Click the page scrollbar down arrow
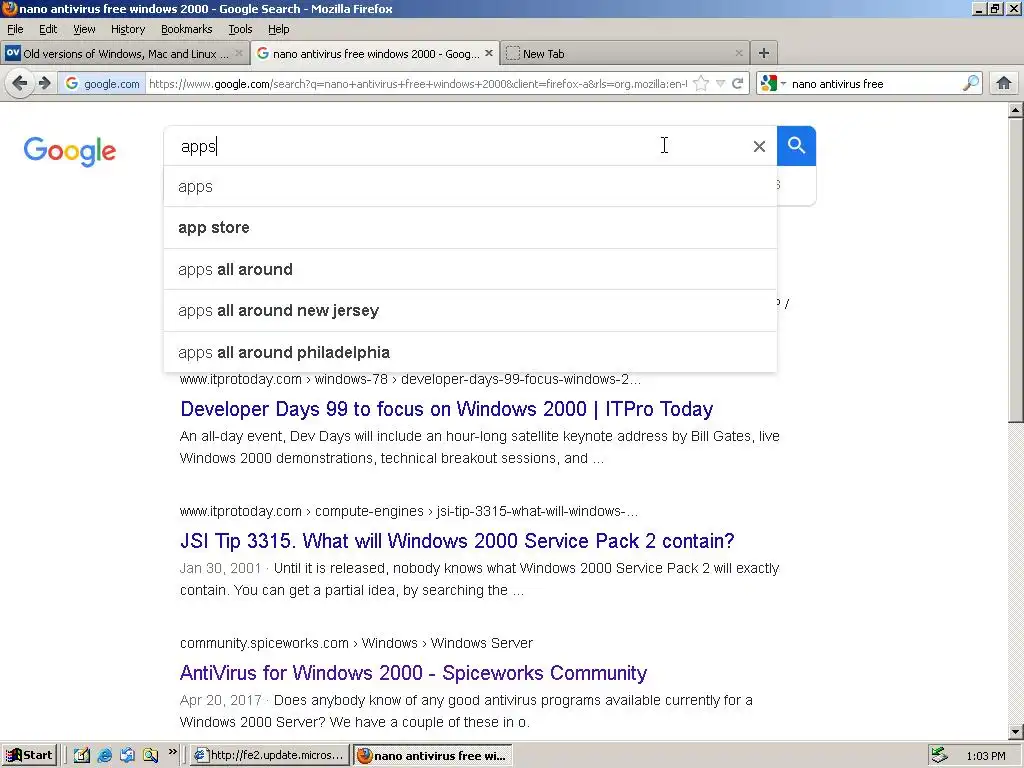The width and height of the screenshot is (1024, 768). (1016, 732)
